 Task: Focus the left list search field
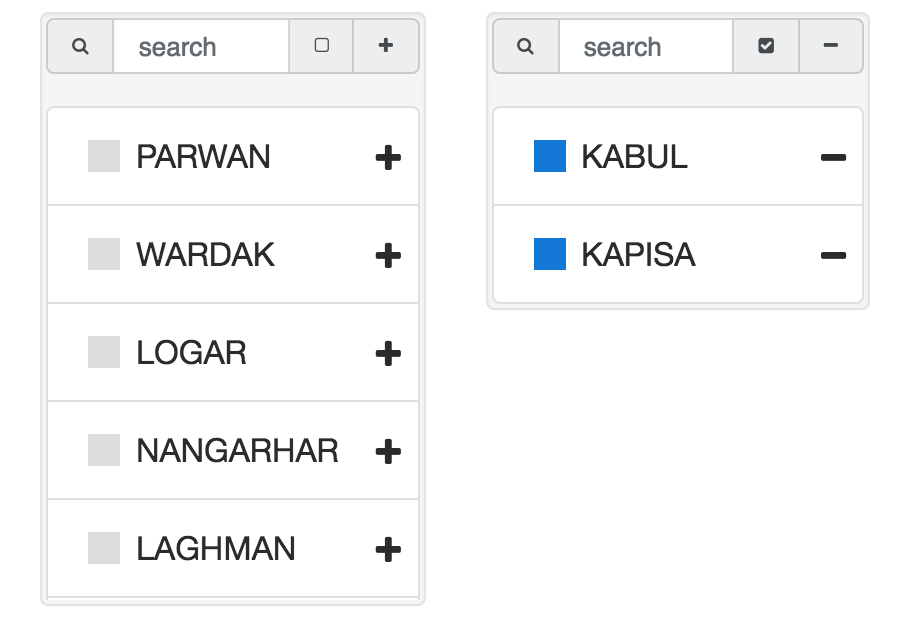tap(201, 46)
